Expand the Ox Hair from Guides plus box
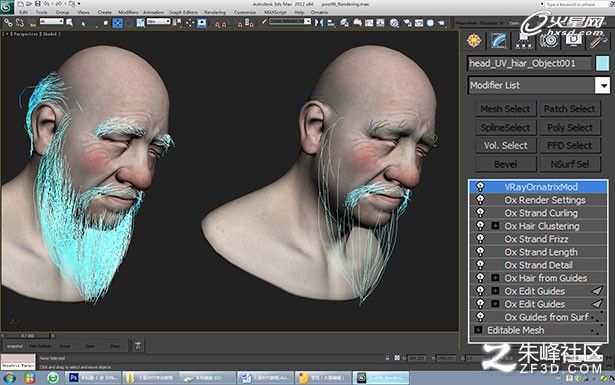 pyautogui.click(x=495, y=278)
